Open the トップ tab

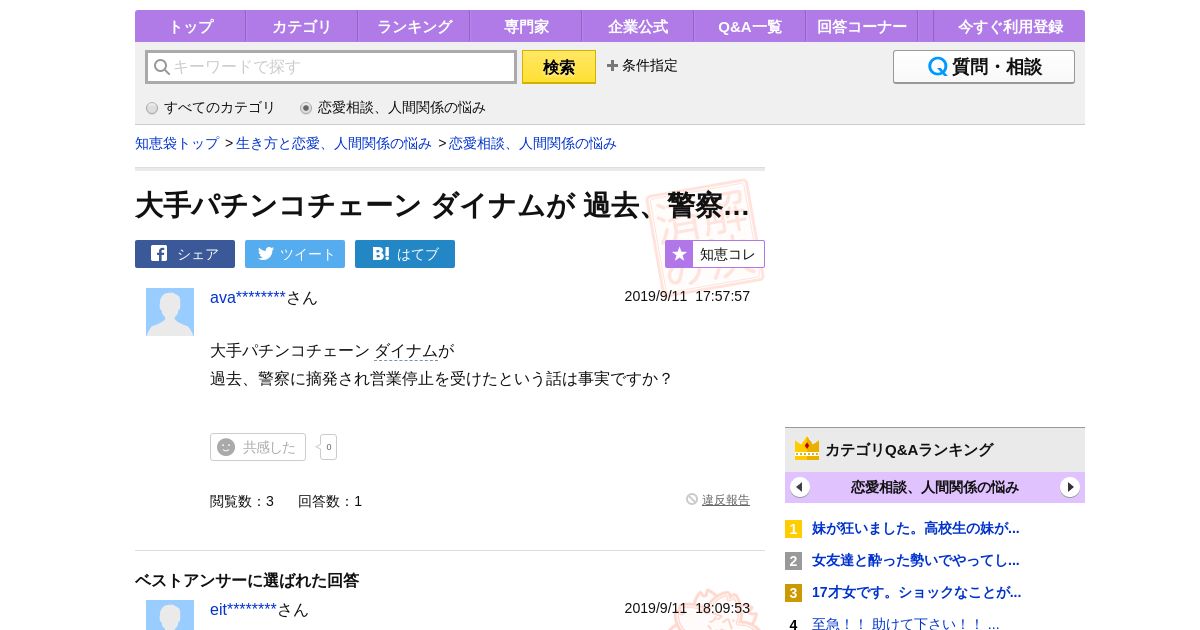click(x=190, y=26)
